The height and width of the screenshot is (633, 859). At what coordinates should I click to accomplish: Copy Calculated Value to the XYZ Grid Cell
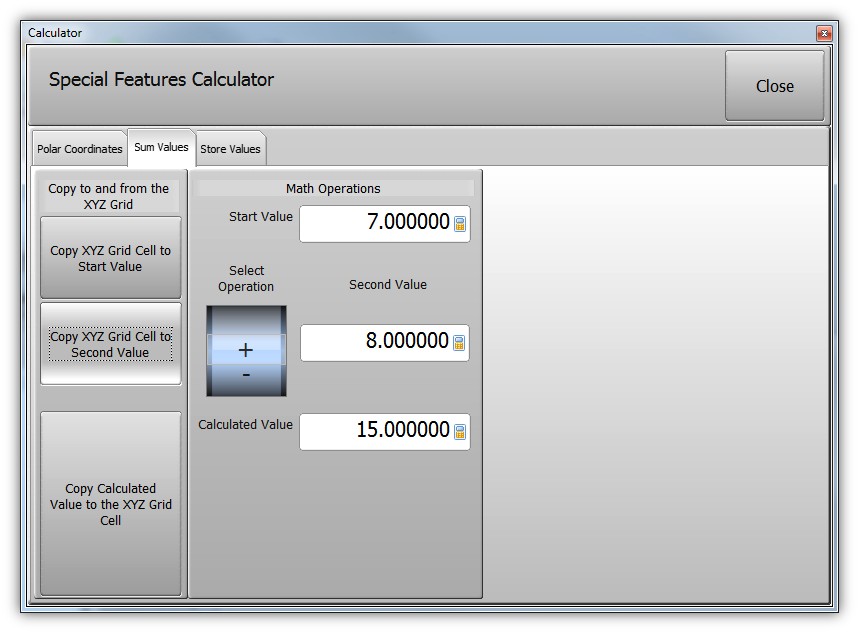[111, 504]
